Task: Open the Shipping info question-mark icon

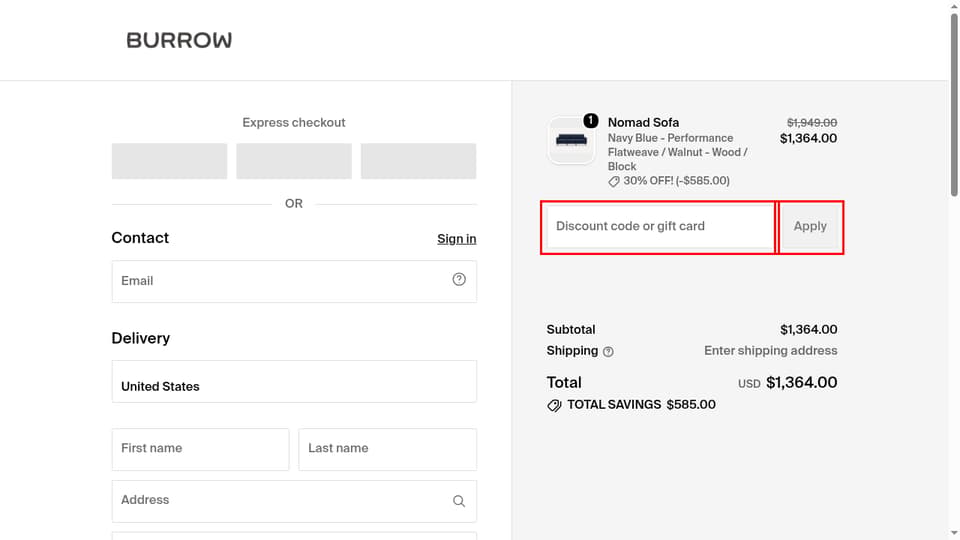Action: coord(608,351)
